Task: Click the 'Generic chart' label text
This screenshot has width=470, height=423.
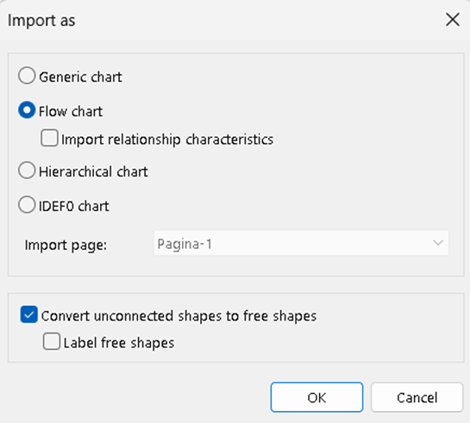Action: click(80, 77)
